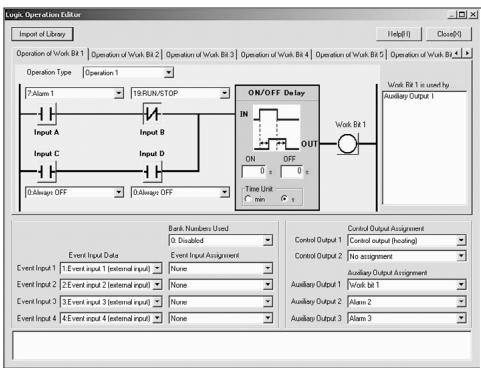Image resolution: width=481 pixels, height=368 pixels.
Task: Minimize the Logic Operation Editor window
Action: coord(452,14)
